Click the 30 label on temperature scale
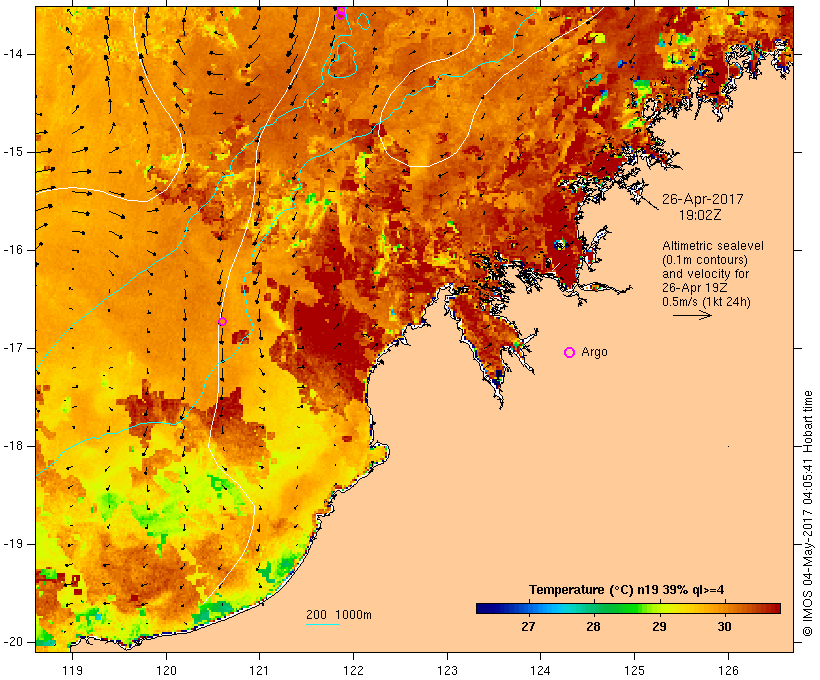This screenshot has height=680, width=820. pyautogui.click(x=724, y=627)
